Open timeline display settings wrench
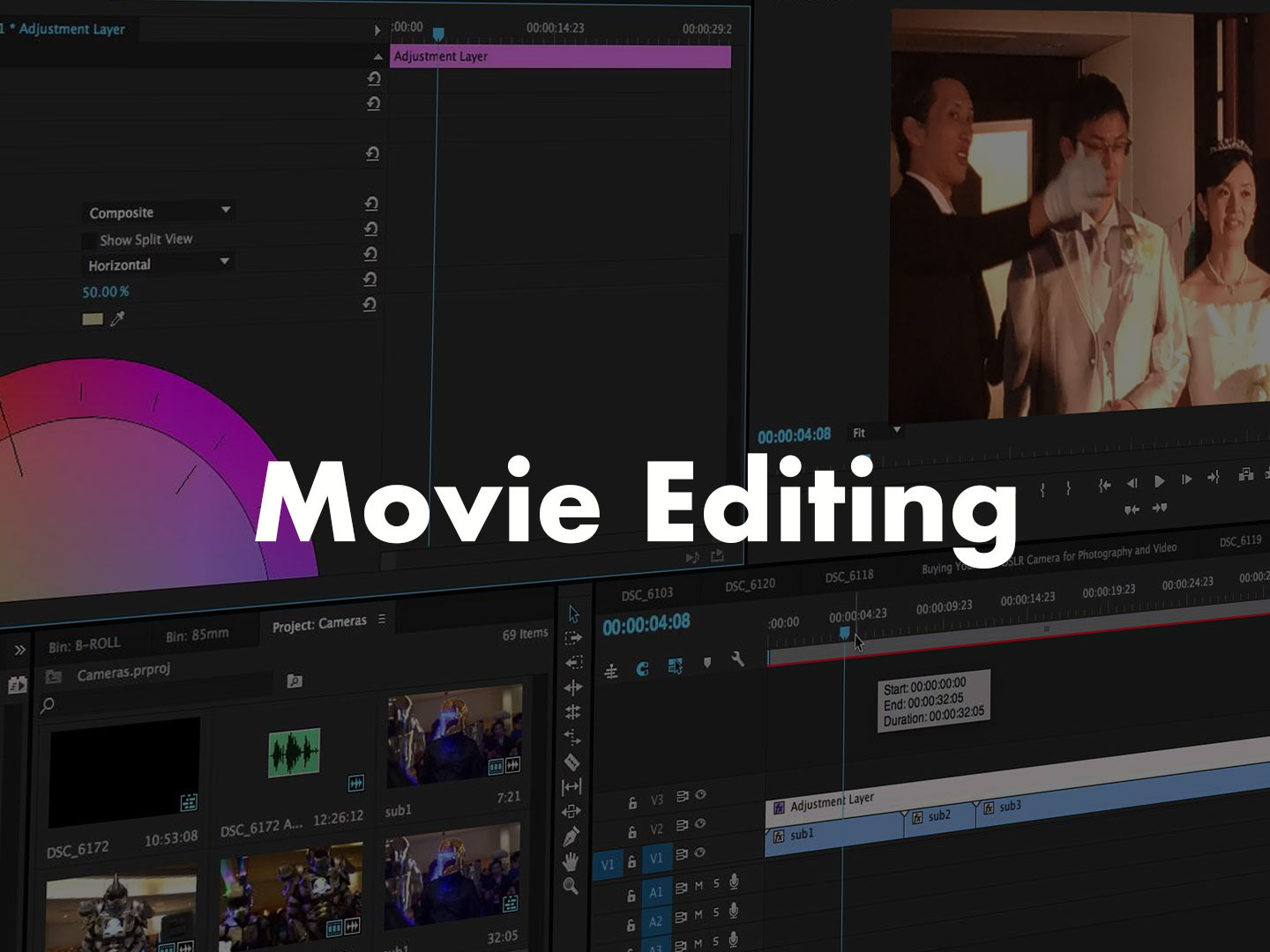The height and width of the screenshot is (952, 1270). click(x=738, y=659)
